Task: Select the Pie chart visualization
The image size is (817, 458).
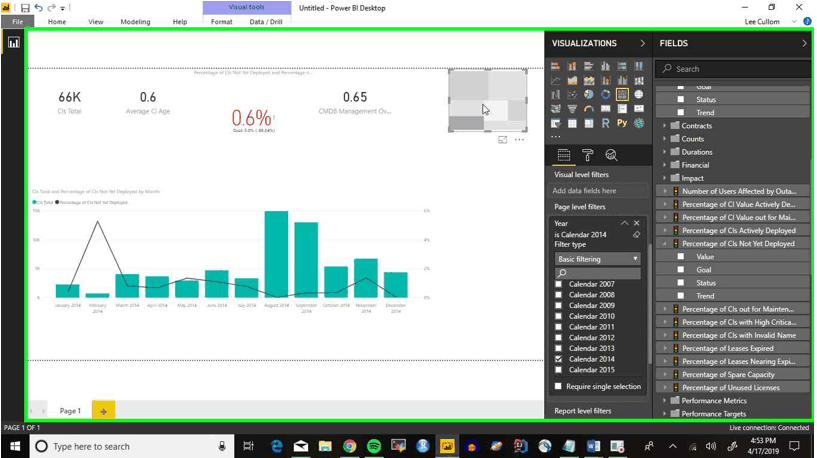Action: pyautogui.click(x=589, y=94)
